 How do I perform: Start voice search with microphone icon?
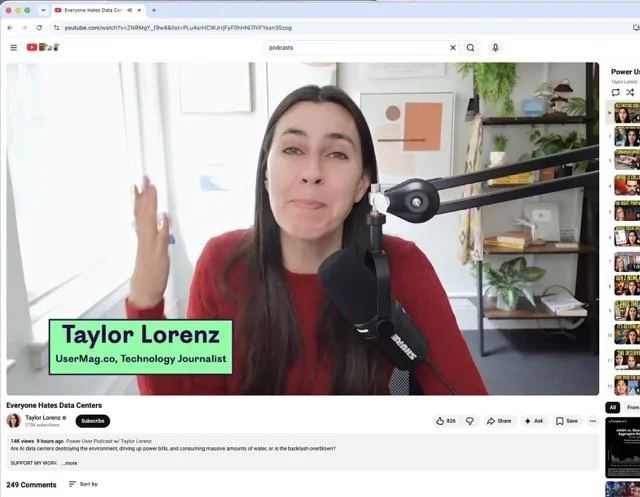(495, 48)
